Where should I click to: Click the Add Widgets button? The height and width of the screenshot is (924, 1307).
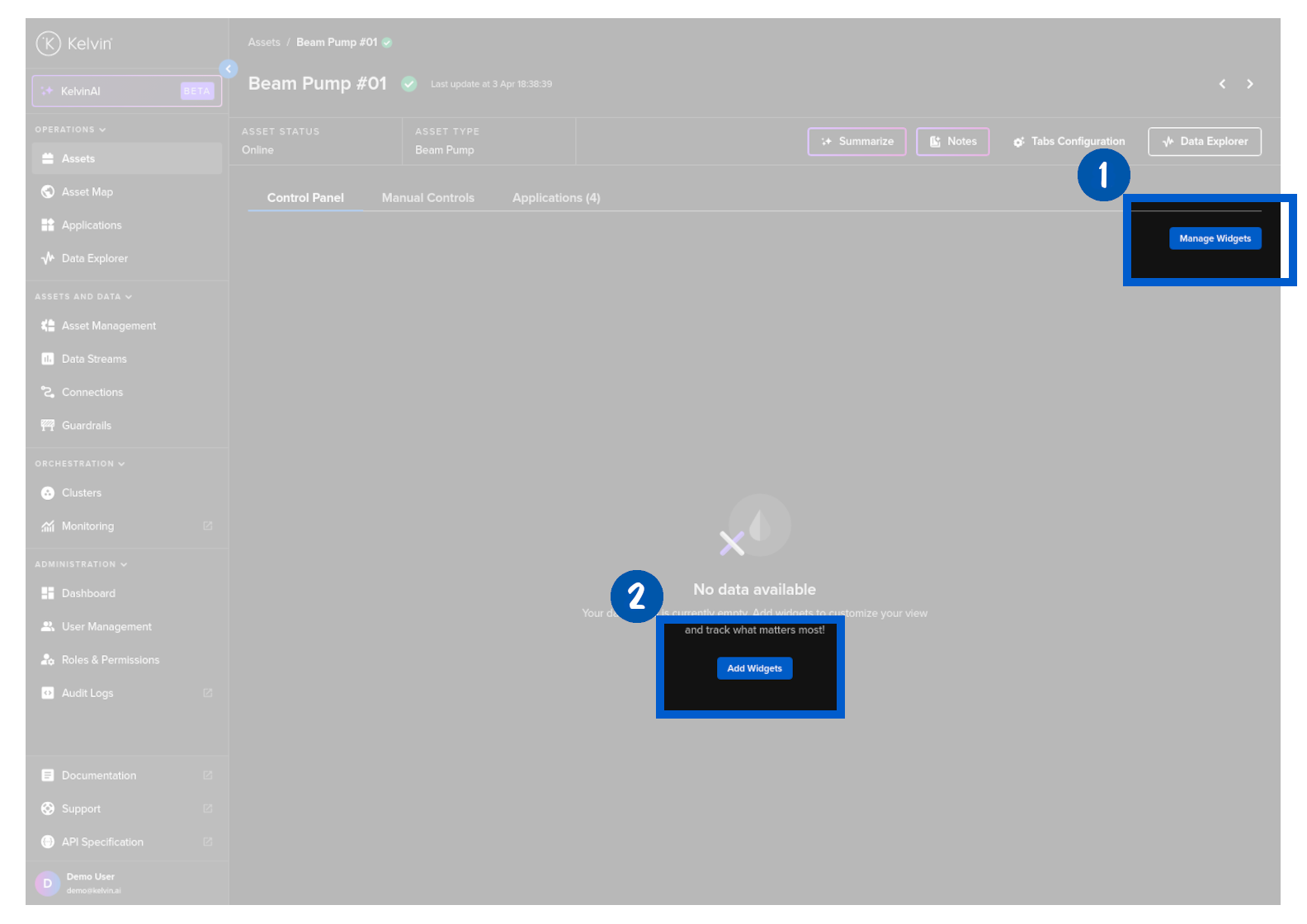[x=754, y=668]
